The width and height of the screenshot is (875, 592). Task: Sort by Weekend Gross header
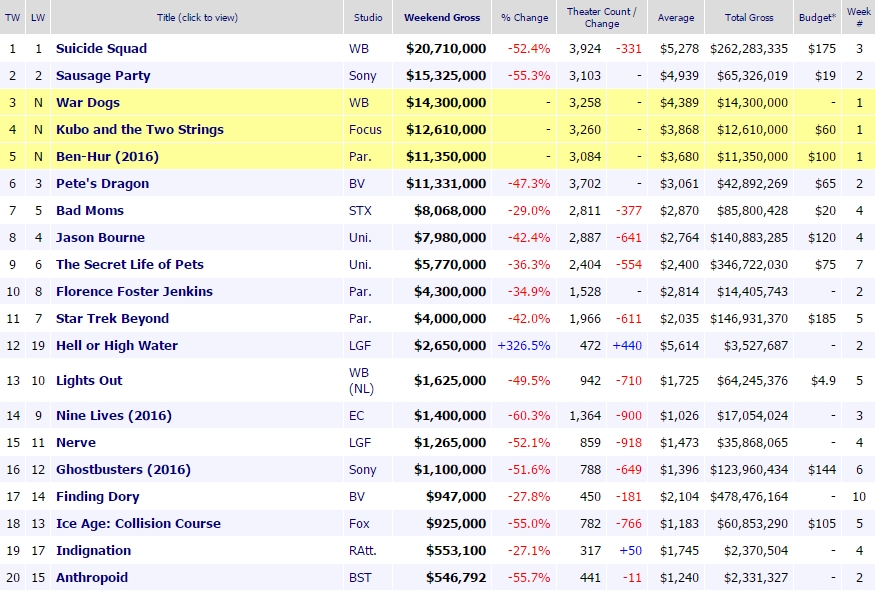442,17
